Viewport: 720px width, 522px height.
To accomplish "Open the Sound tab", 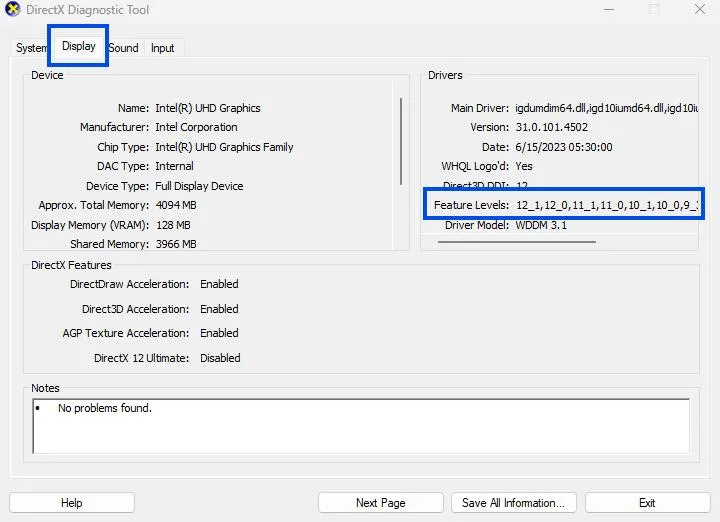I will [124, 48].
